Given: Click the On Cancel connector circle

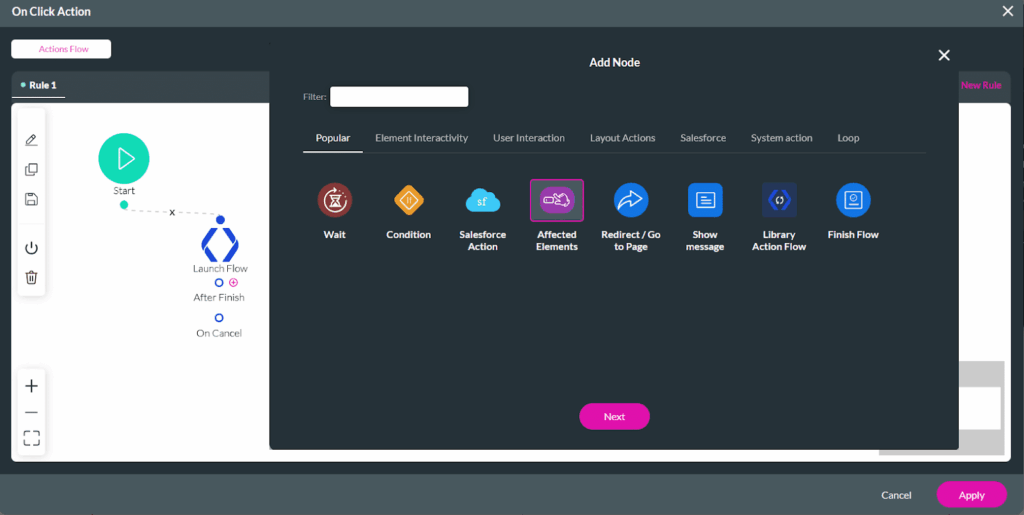Looking at the screenshot, I should click(219, 318).
